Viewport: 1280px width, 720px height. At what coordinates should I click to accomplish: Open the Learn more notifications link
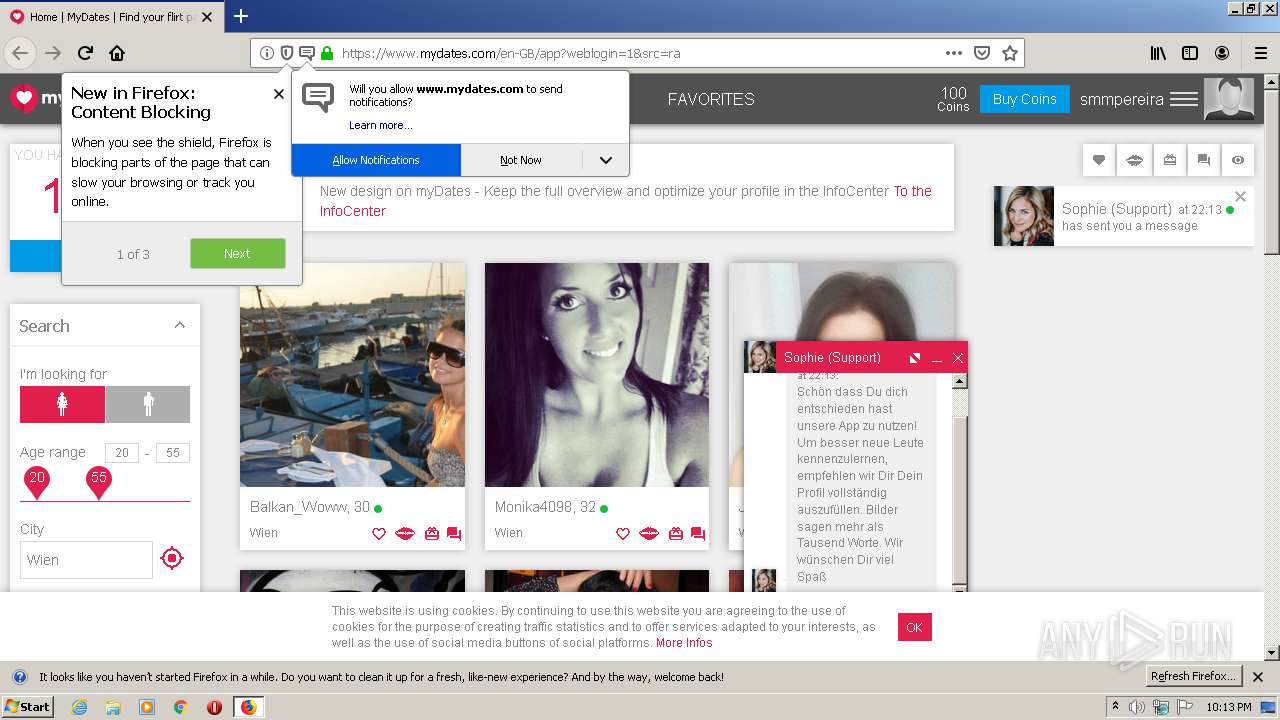[x=380, y=125]
